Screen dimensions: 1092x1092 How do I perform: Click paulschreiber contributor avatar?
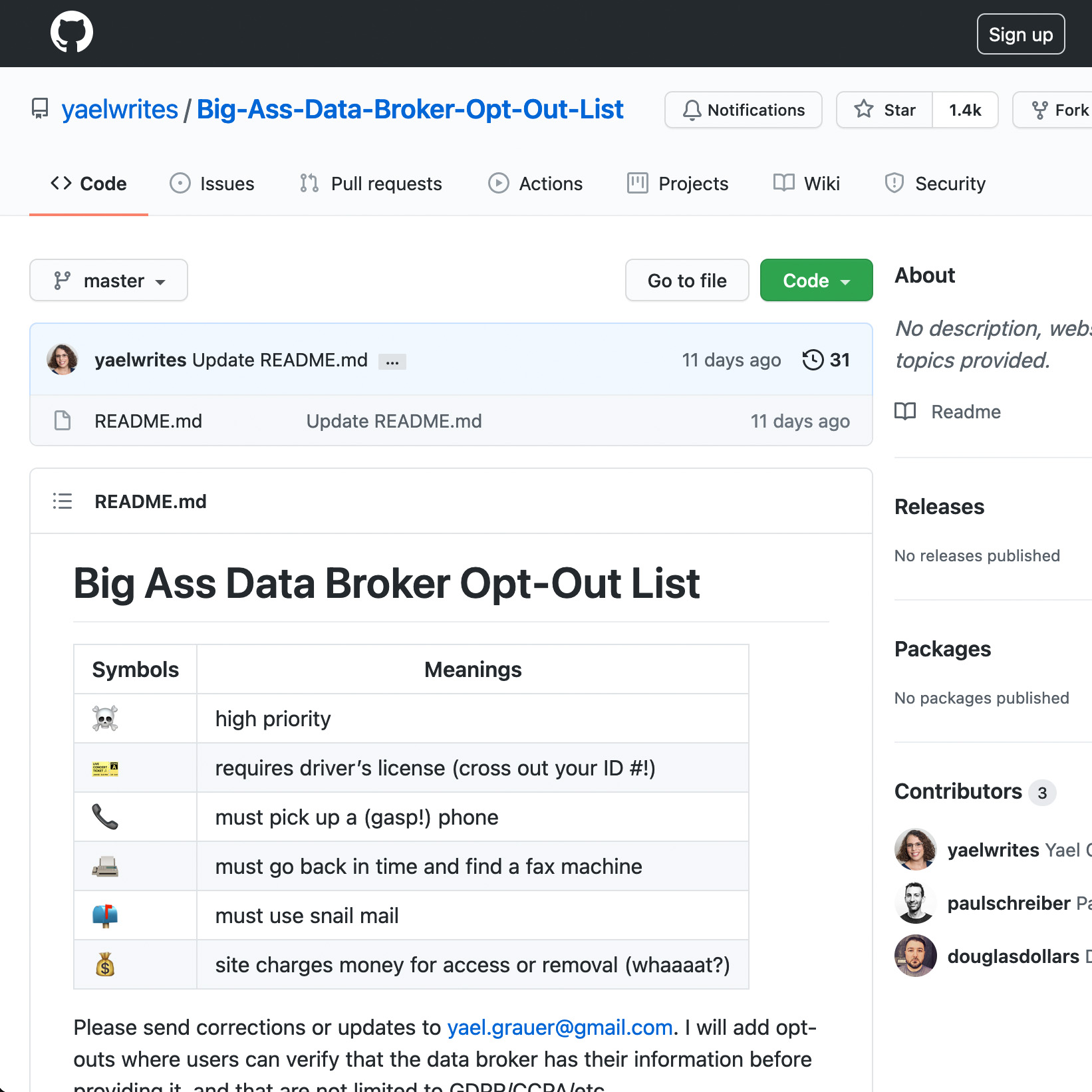916,902
